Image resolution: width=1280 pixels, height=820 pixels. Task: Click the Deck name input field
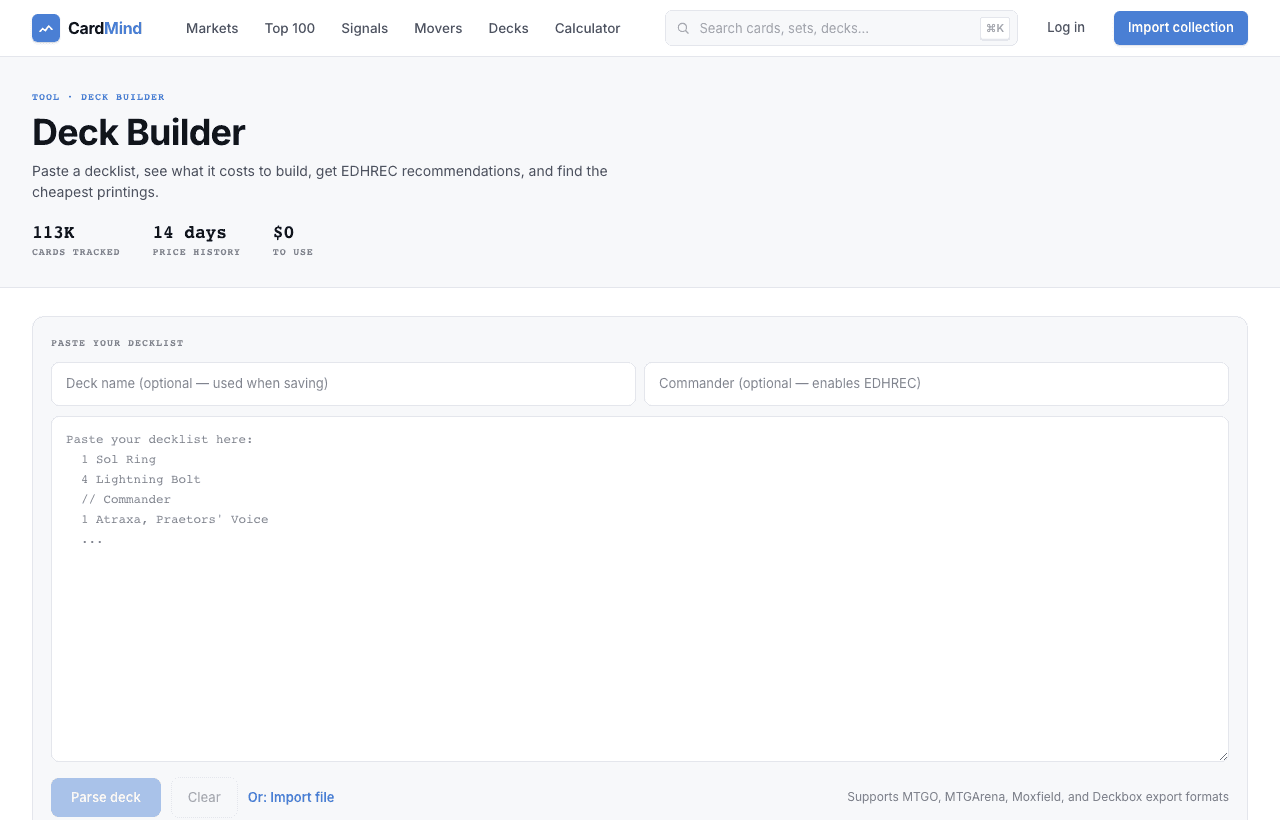pyautogui.click(x=343, y=384)
